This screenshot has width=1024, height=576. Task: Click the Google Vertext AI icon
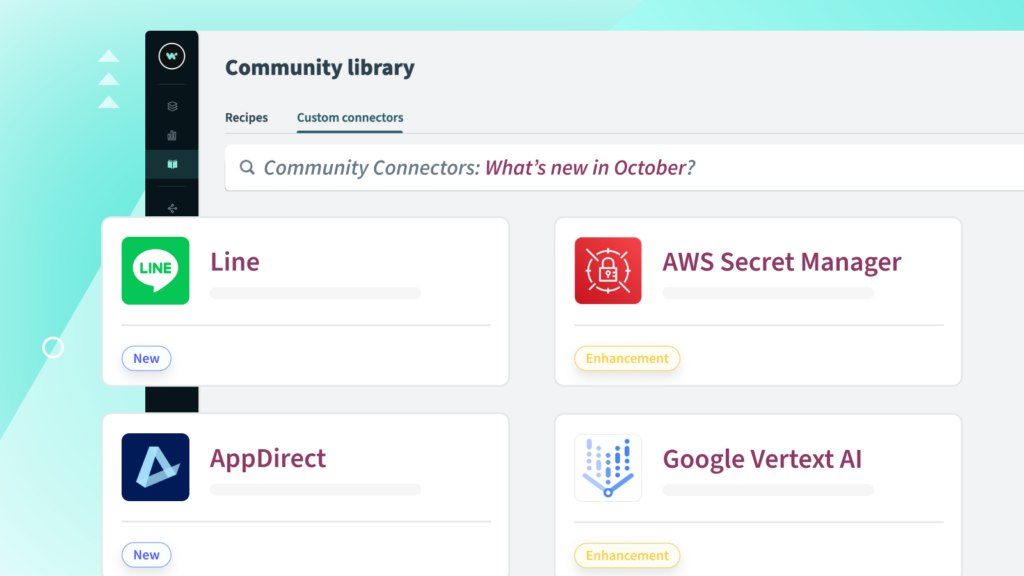pos(607,467)
